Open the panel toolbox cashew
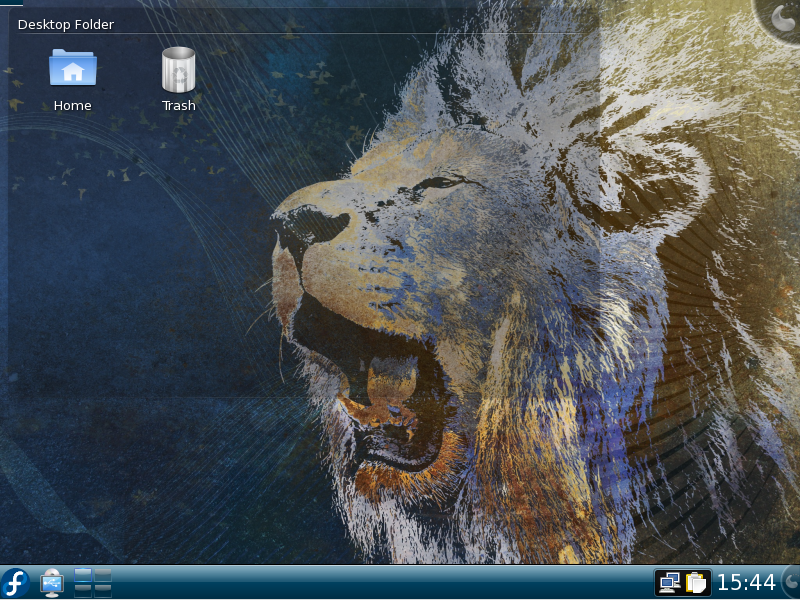Image resolution: width=800 pixels, height=600 pixels. pos(792,582)
